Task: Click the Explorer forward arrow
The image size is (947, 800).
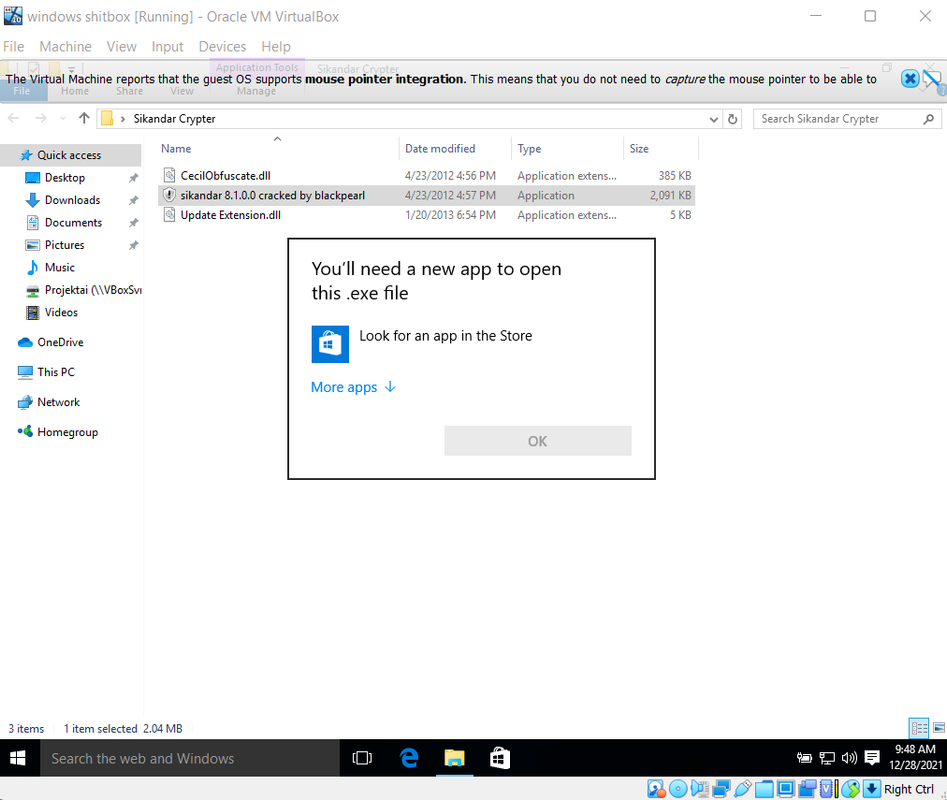Action: tap(41, 118)
